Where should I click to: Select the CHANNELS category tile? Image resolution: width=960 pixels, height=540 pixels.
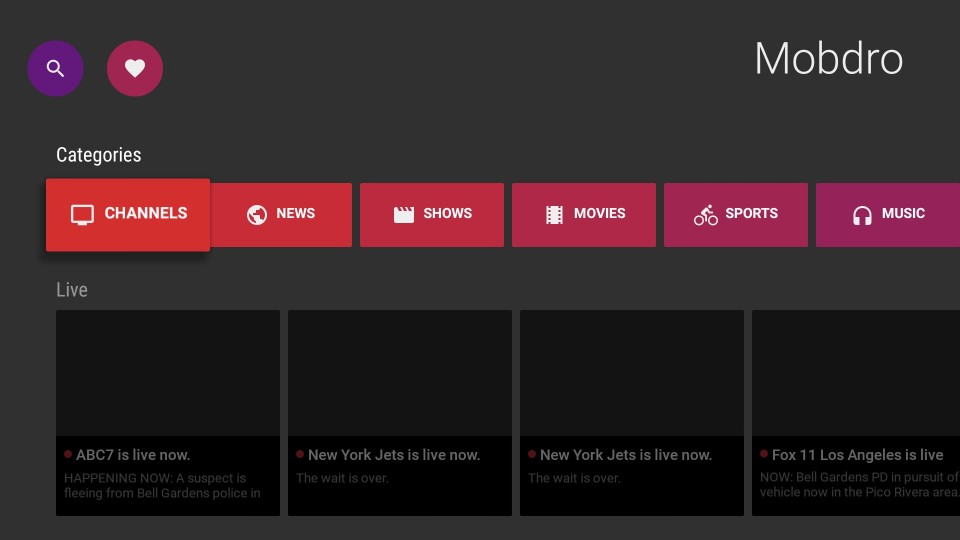click(128, 214)
